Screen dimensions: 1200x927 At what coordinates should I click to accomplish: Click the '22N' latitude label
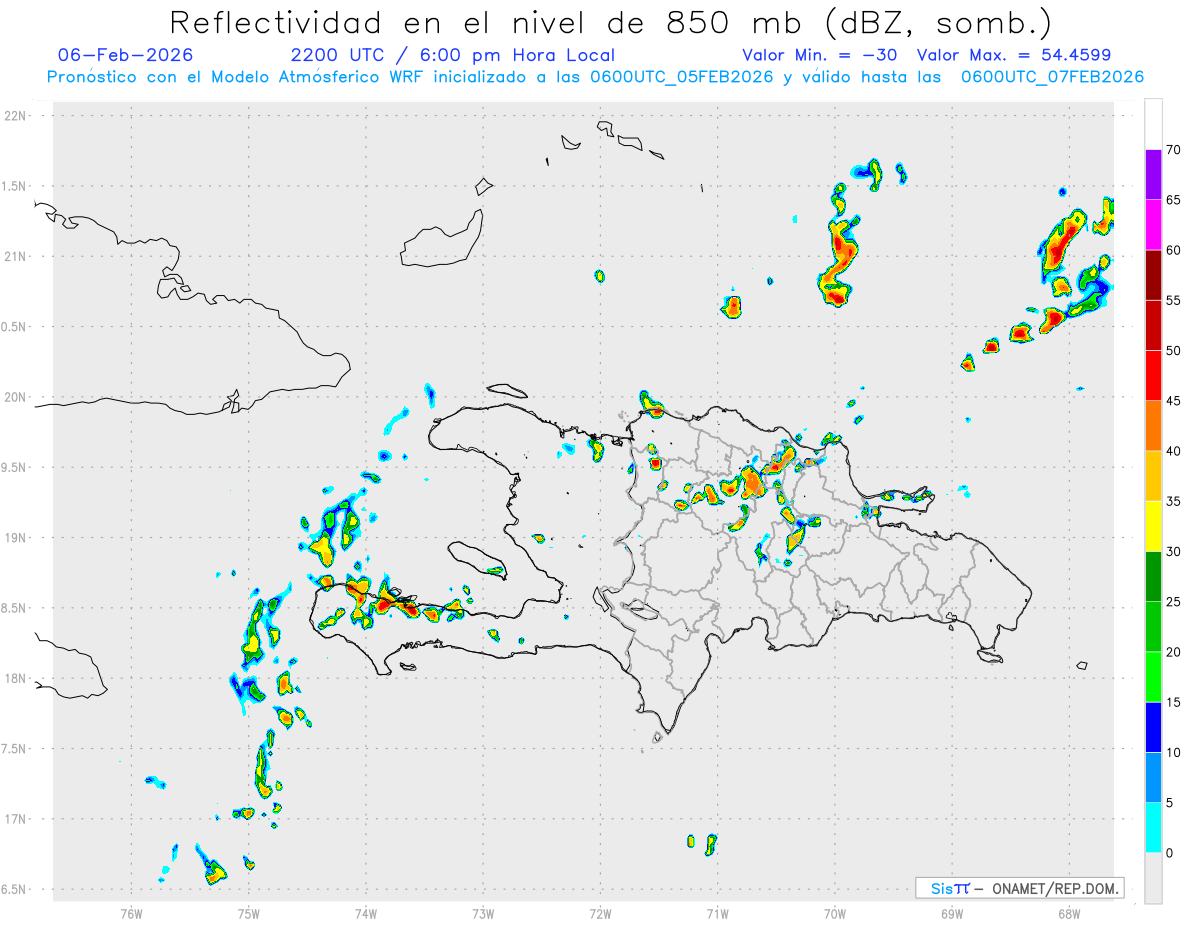coord(16,115)
